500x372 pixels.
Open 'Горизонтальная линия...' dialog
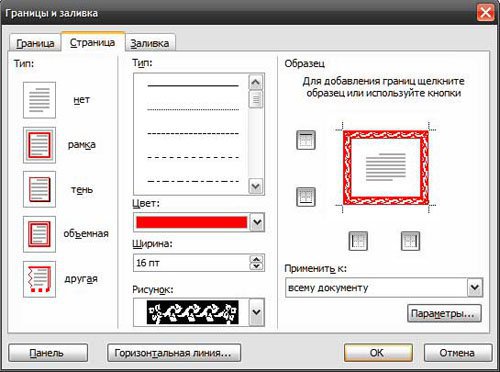pyautogui.click(x=174, y=353)
